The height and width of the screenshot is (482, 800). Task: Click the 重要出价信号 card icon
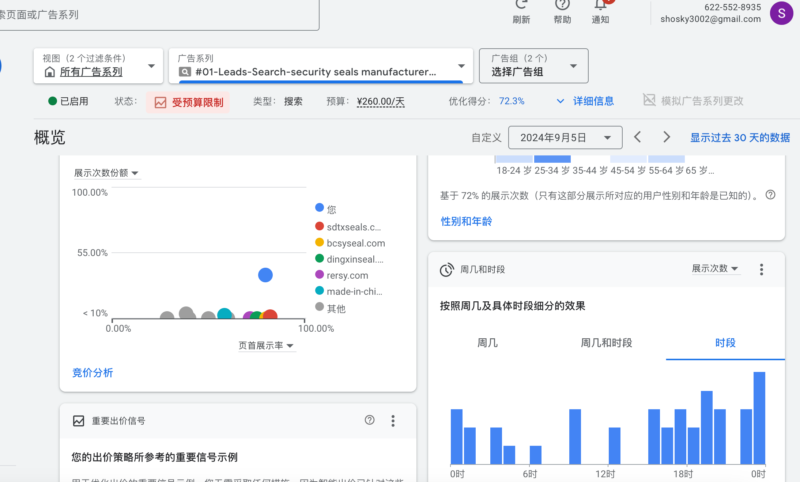tap(79, 421)
